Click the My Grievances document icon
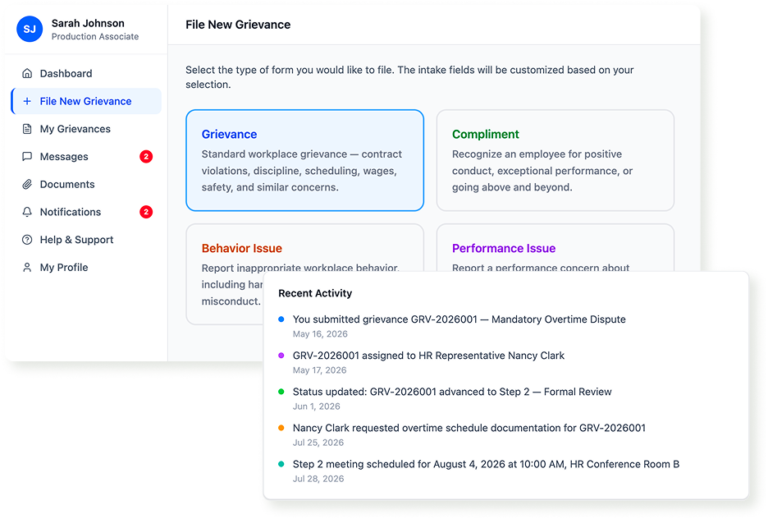The height and width of the screenshot is (519, 768). (x=27, y=129)
